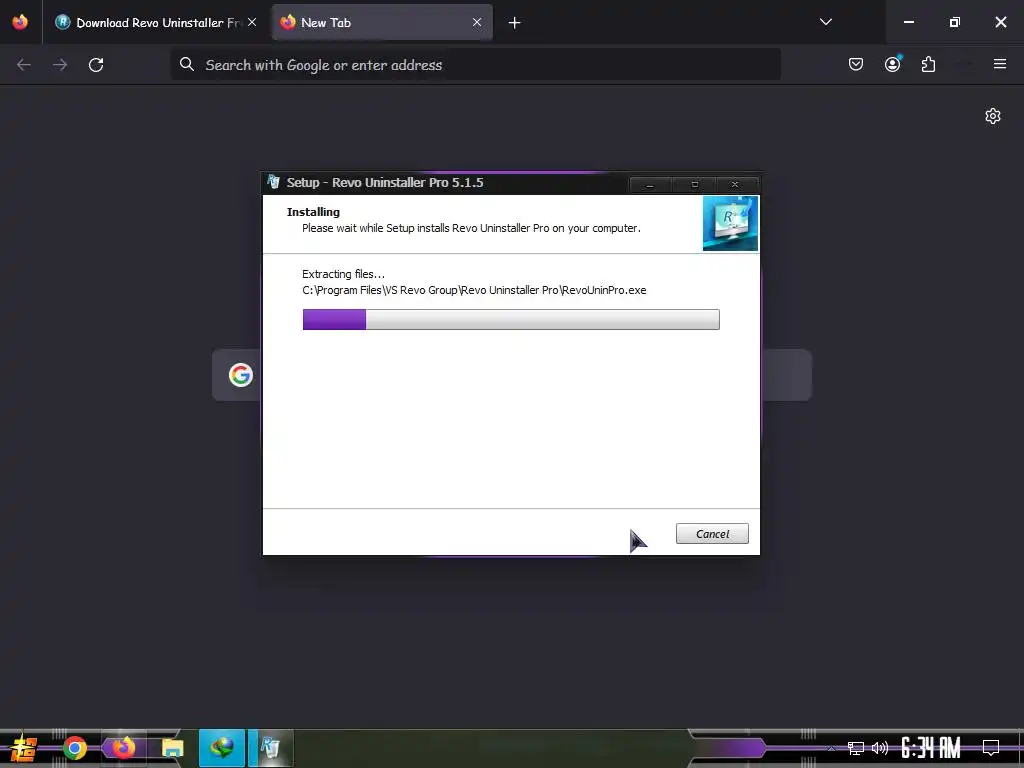Screen dimensions: 1024x768
Task: Open the list all tabs dropdown arrow
Action: (825, 22)
